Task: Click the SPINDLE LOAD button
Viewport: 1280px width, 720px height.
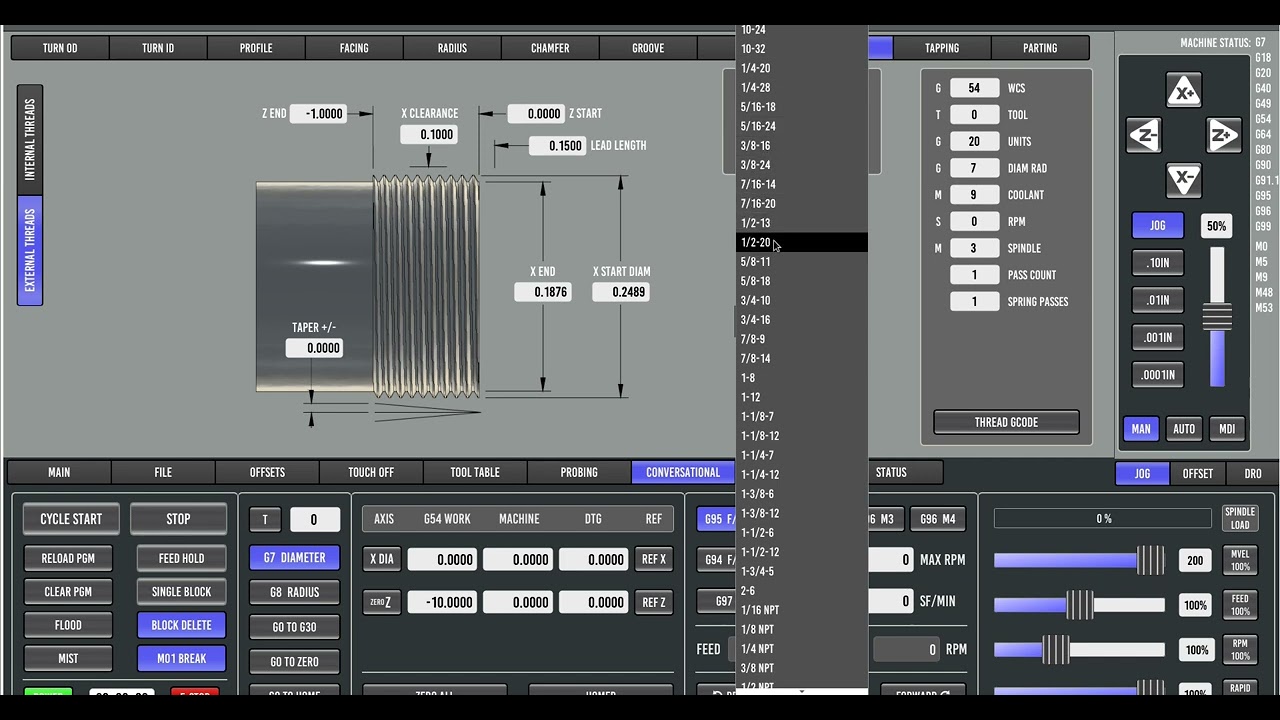Action: 1240,518
